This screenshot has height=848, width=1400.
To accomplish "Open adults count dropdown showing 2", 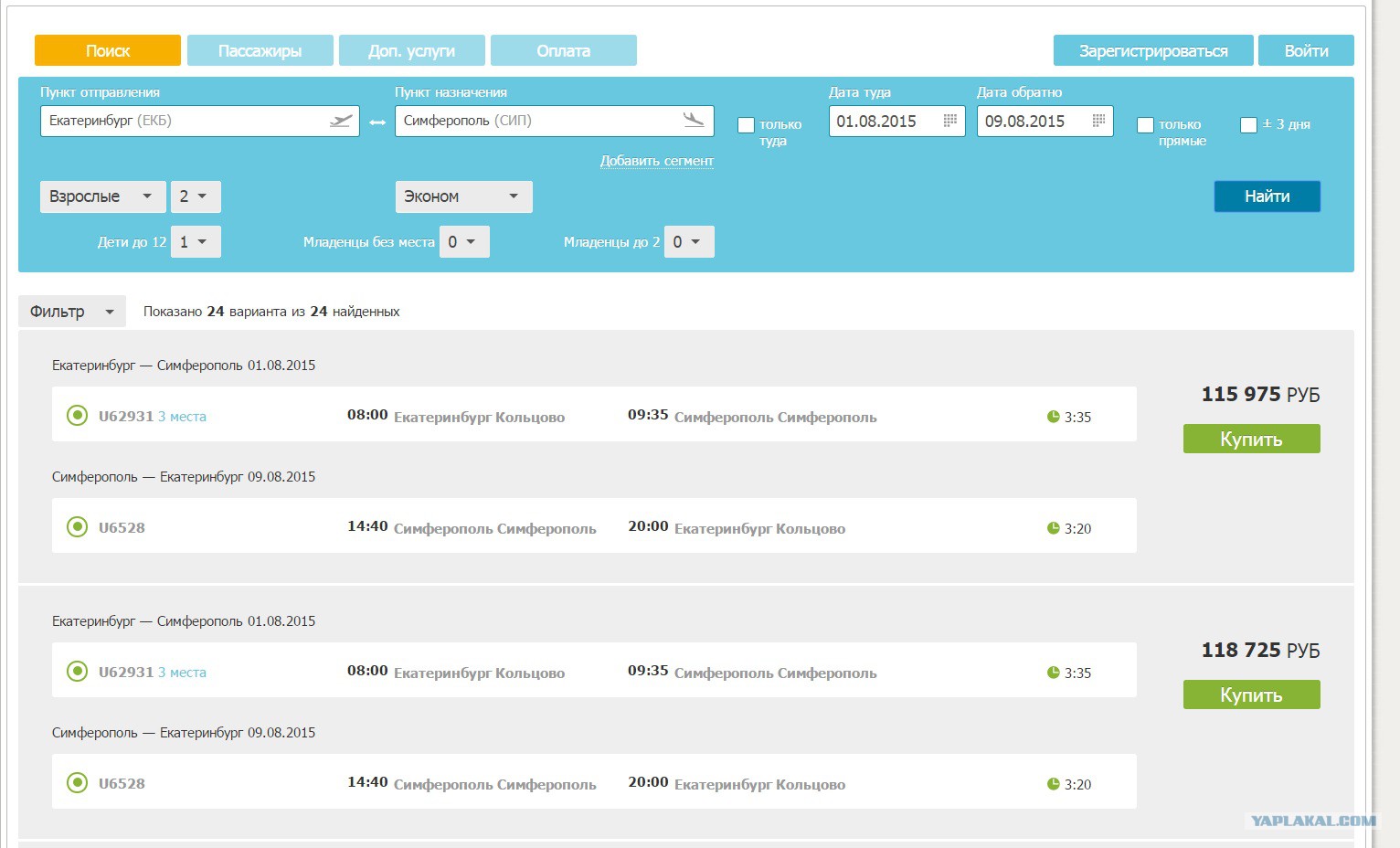I will pos(196,196).
